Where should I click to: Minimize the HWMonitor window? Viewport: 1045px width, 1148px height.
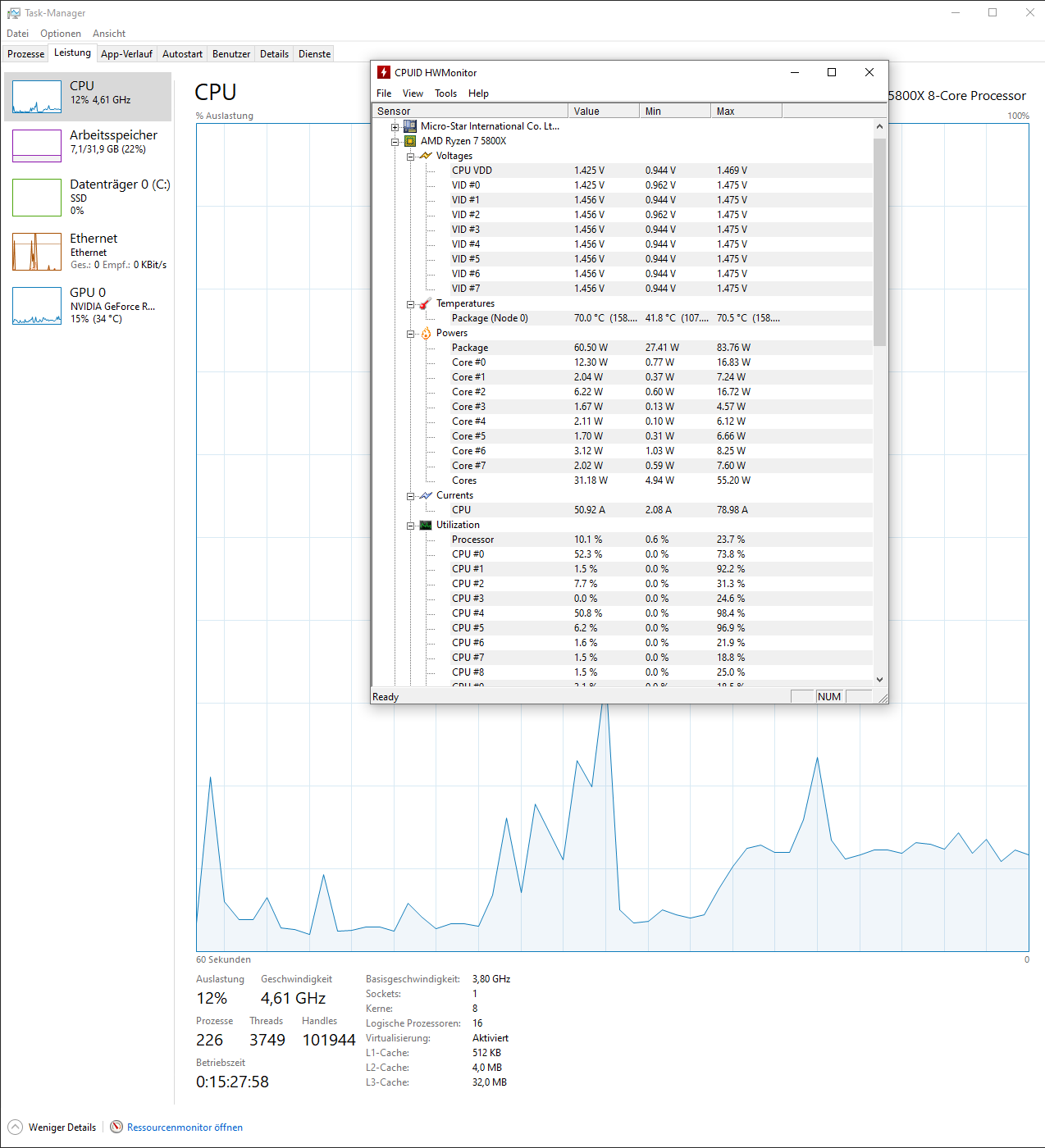(x=794, y=72)
